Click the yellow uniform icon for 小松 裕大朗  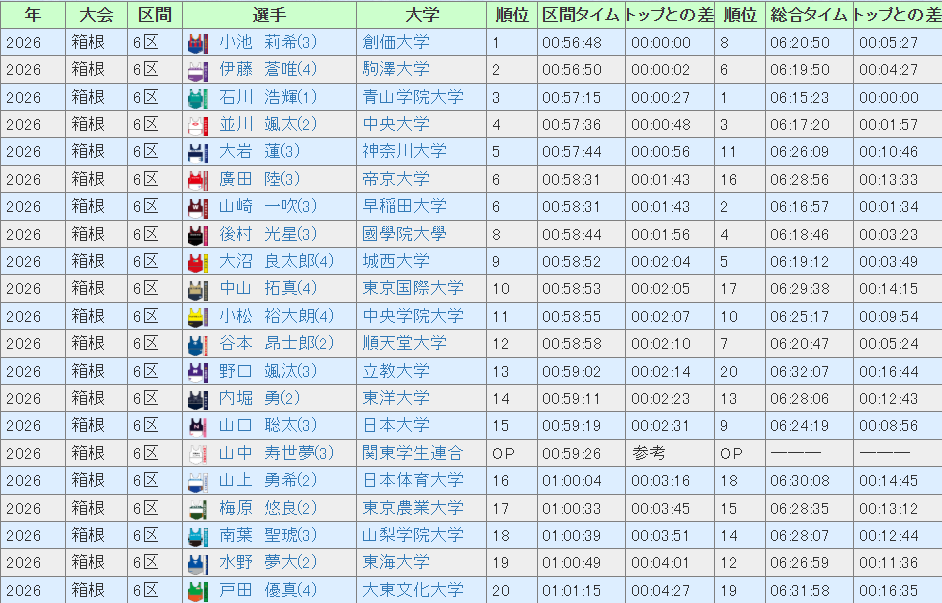click(197, 317)
